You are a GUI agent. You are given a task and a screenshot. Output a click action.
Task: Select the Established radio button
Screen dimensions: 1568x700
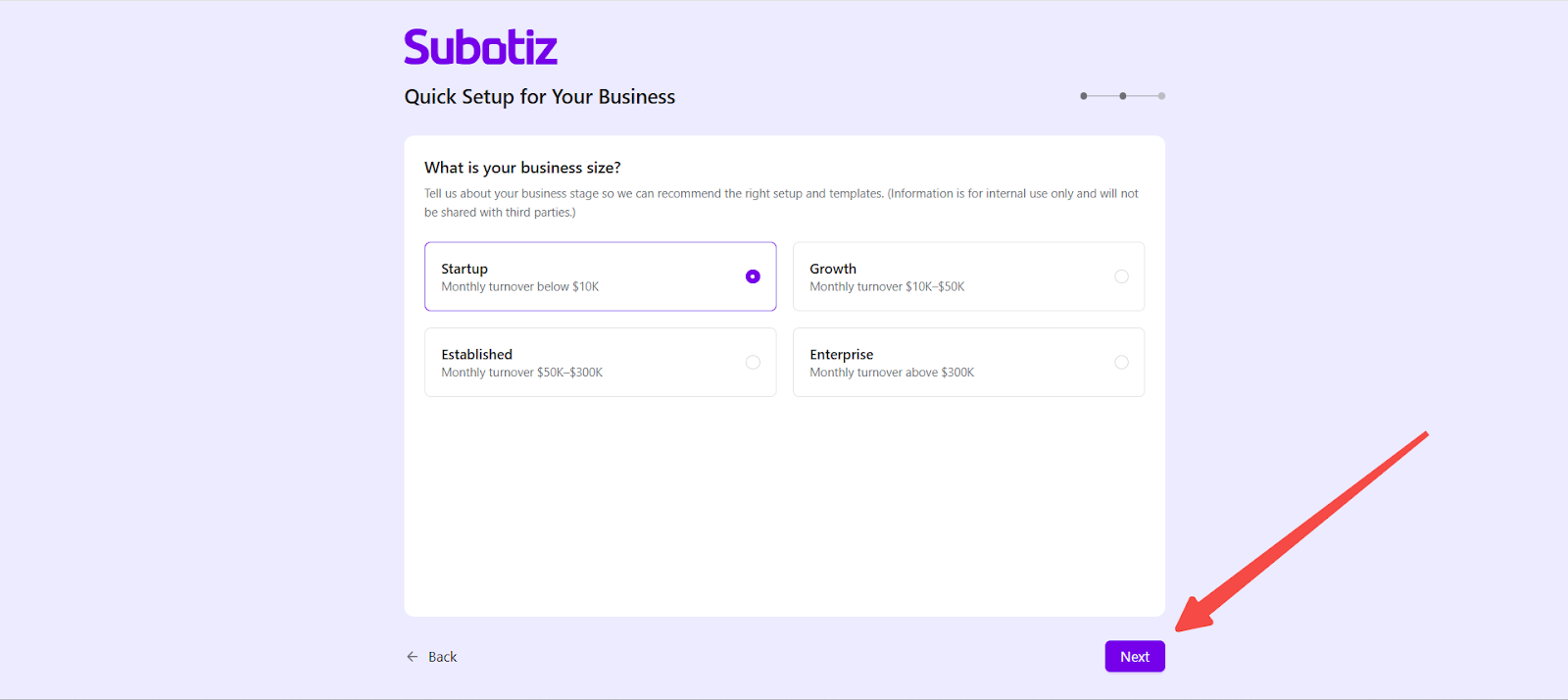point(753,363)
